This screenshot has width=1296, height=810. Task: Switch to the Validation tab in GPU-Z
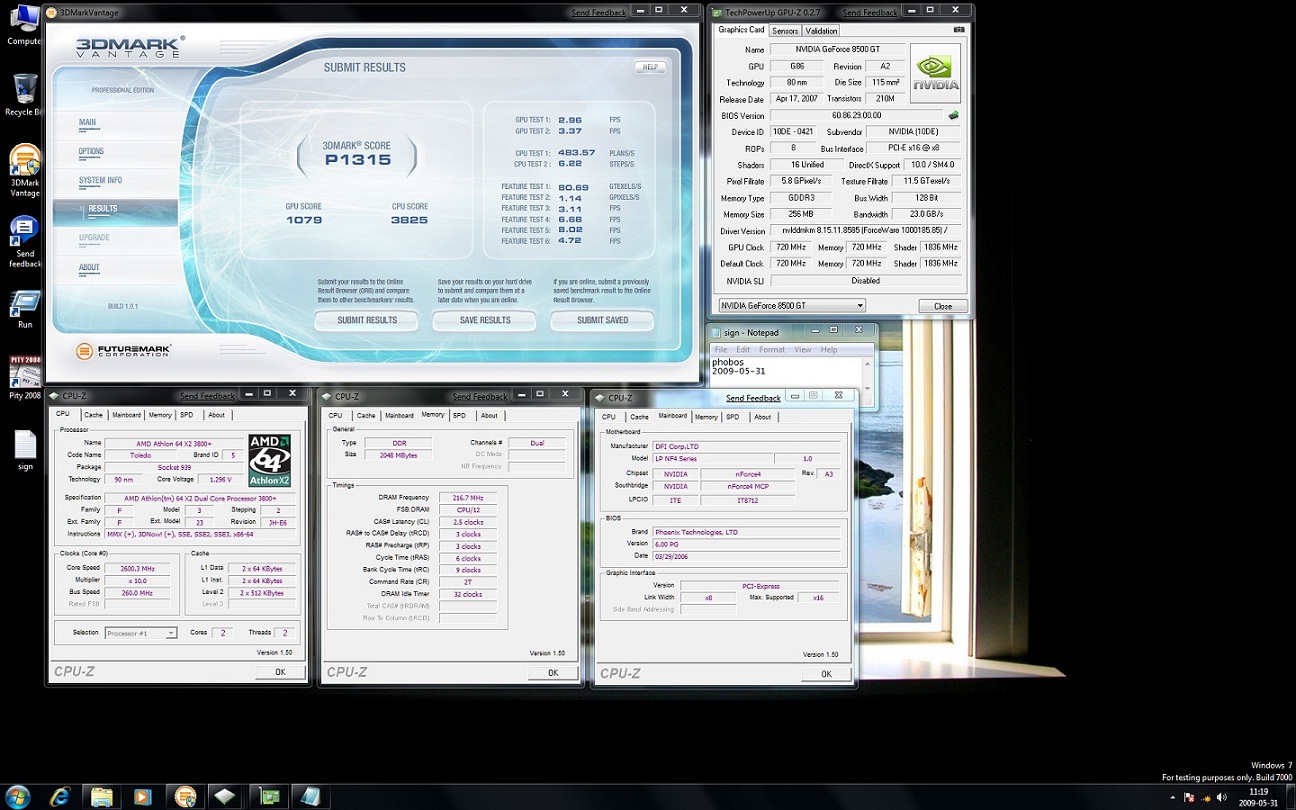822,31
